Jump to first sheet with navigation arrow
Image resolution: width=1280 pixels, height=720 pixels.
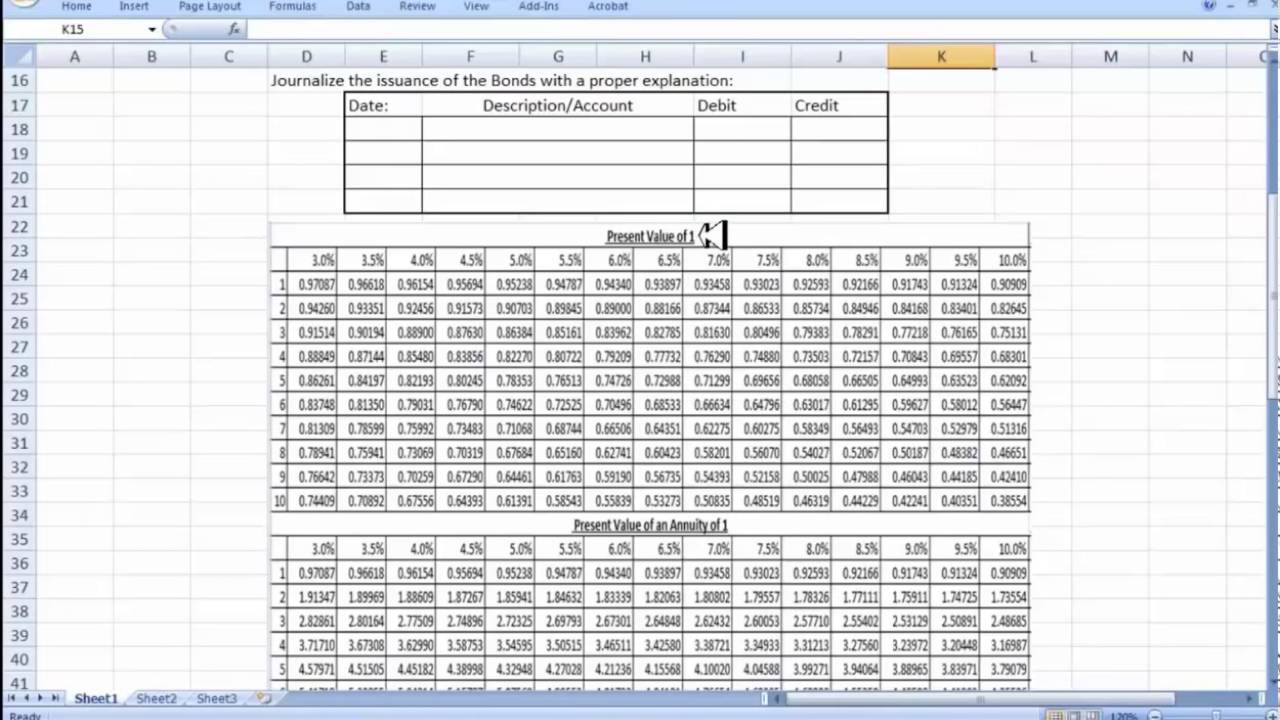(x=12, y=698)
